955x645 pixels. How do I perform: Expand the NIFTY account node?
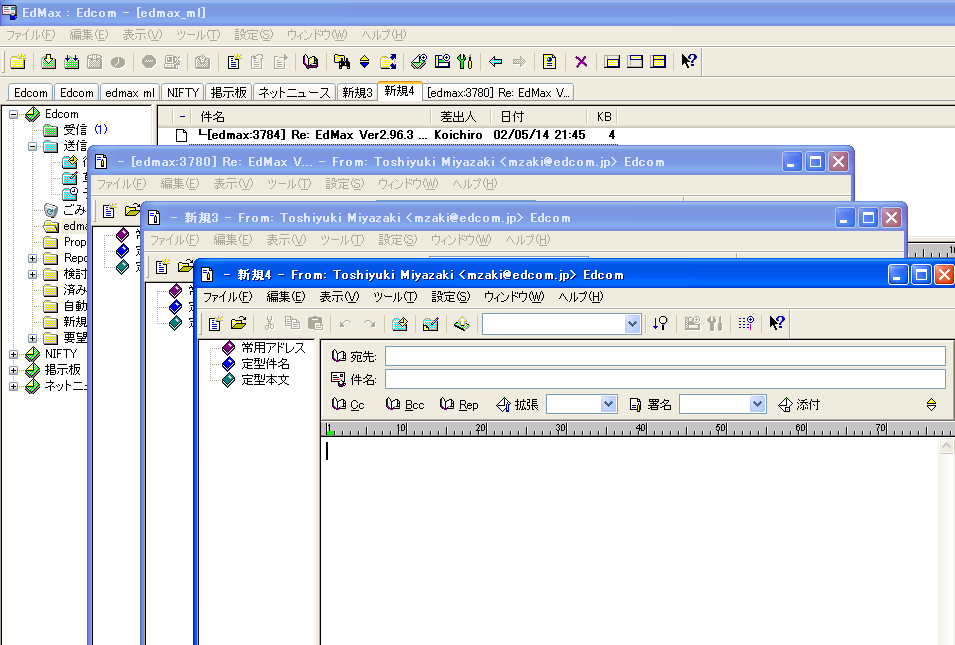13,354
